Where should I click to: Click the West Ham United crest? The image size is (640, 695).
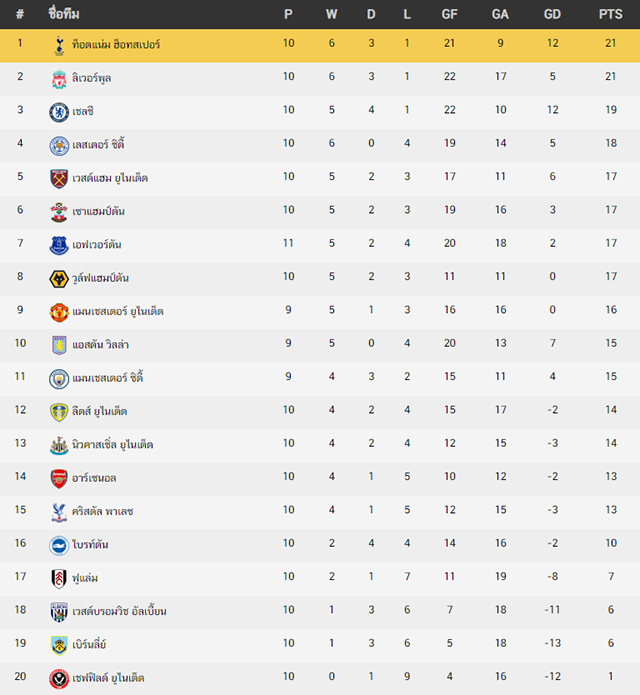pyautogui.click(x=59, y=179)
